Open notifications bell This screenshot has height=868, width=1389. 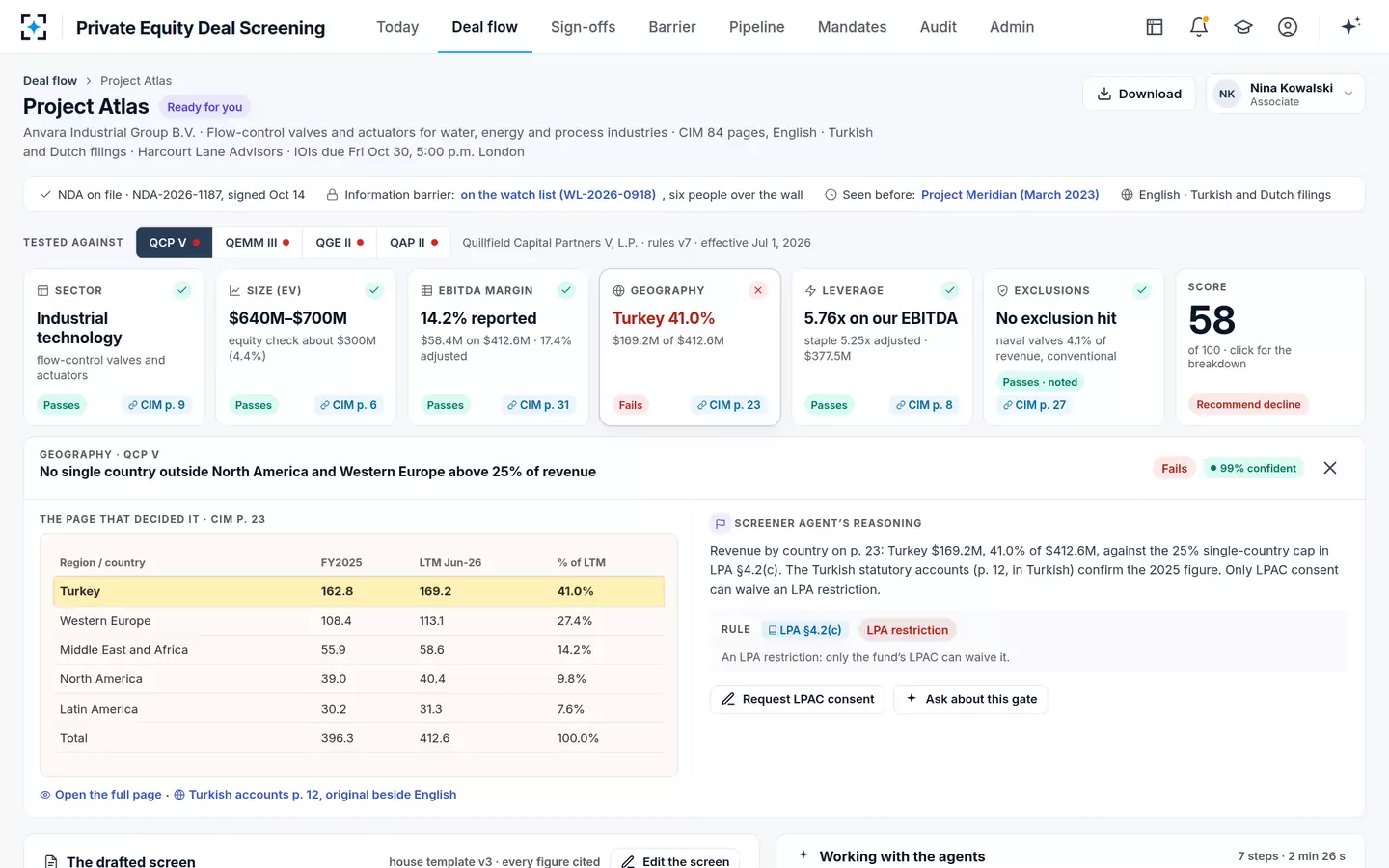pyautogui.click(x=1199, y=27)
